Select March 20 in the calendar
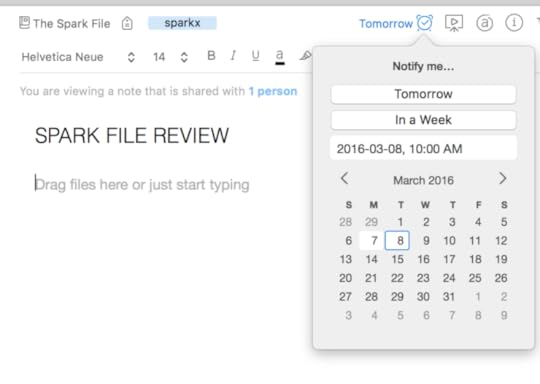 [345, 278]
